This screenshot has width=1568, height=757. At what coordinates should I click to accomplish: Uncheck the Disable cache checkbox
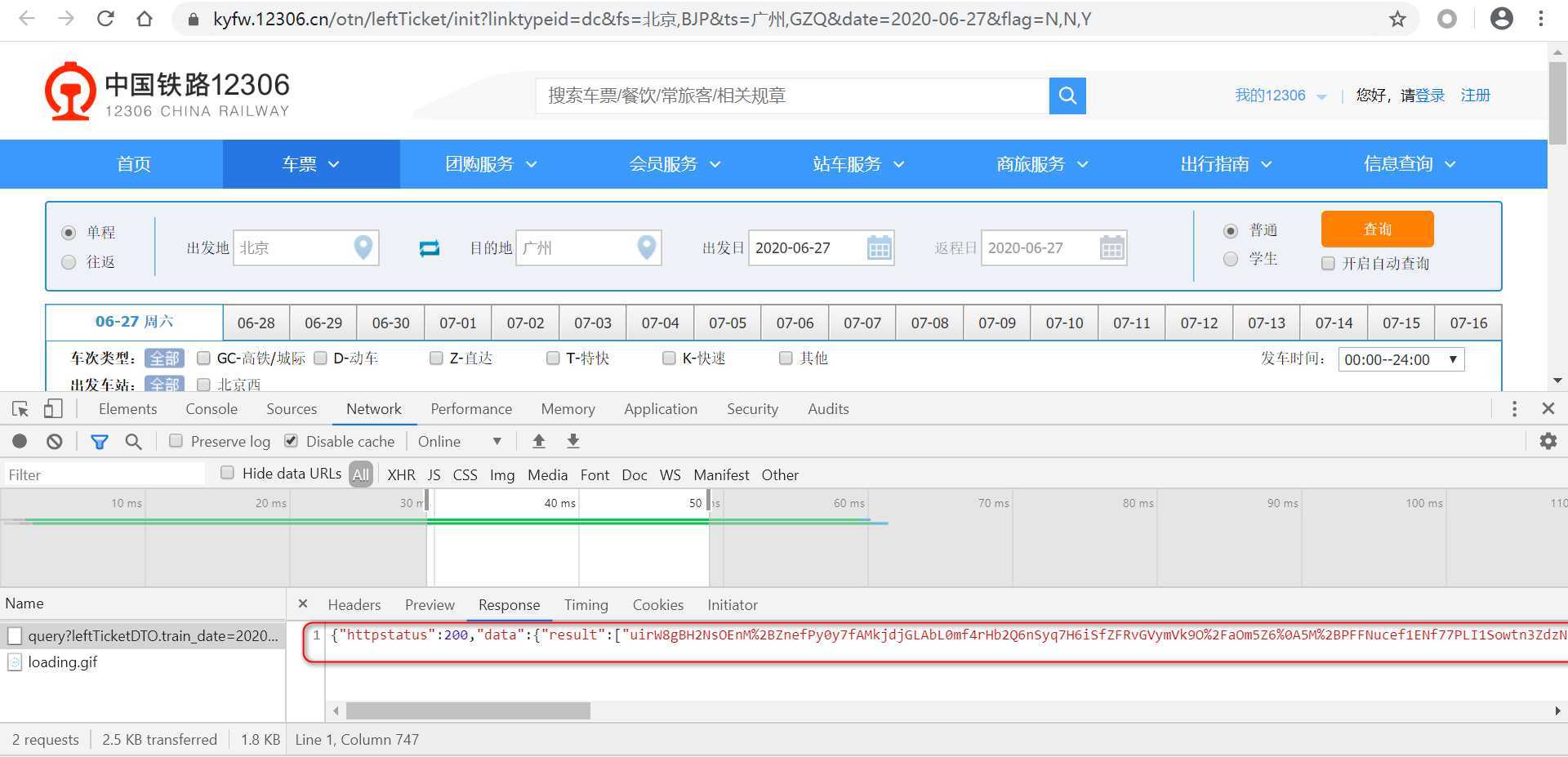(291, 441)
